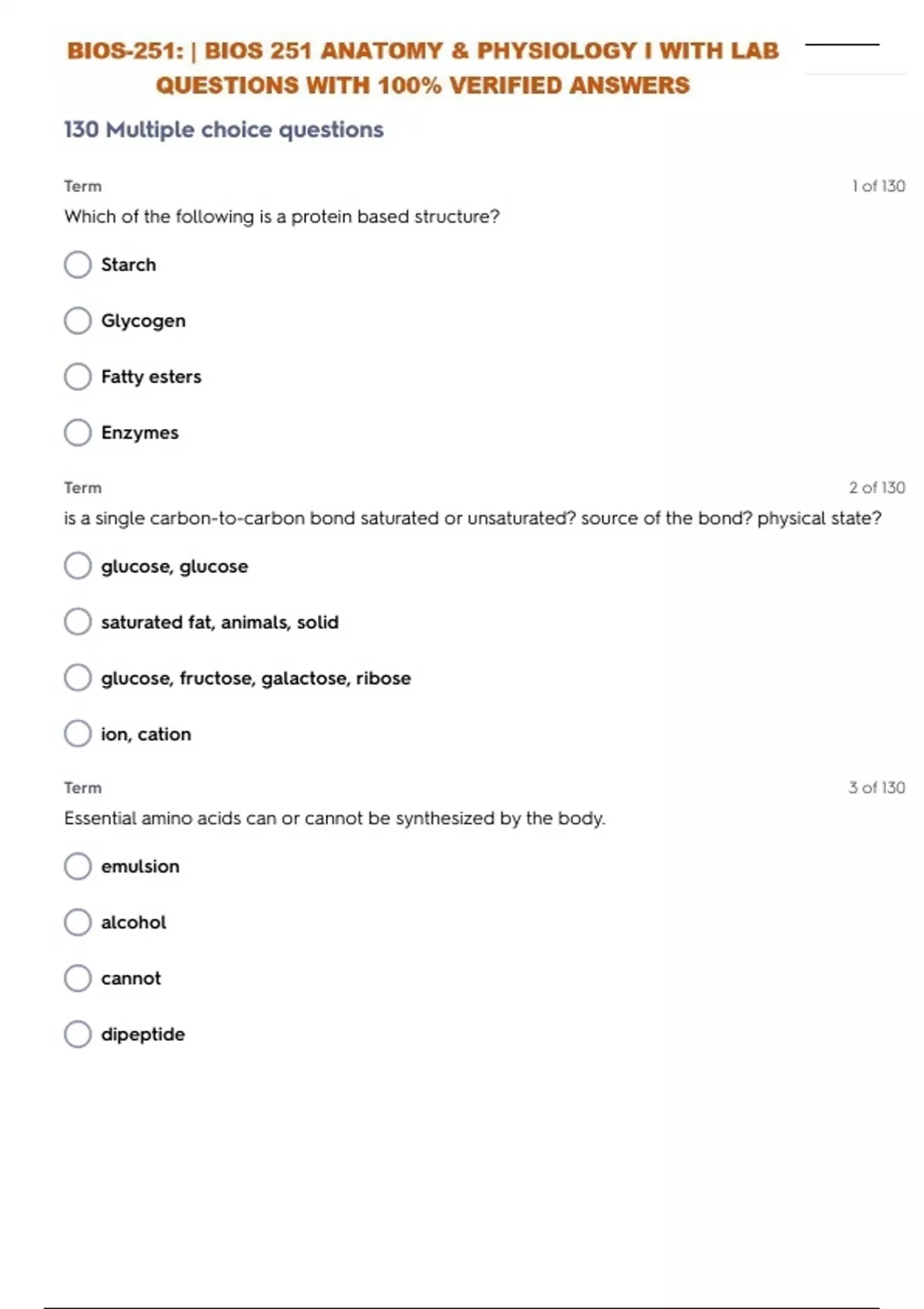Screen dimensions: 924x1309
Task: Pick 'glucose, fructose, galactose, ribose' answer
Action: click(78, 678)
